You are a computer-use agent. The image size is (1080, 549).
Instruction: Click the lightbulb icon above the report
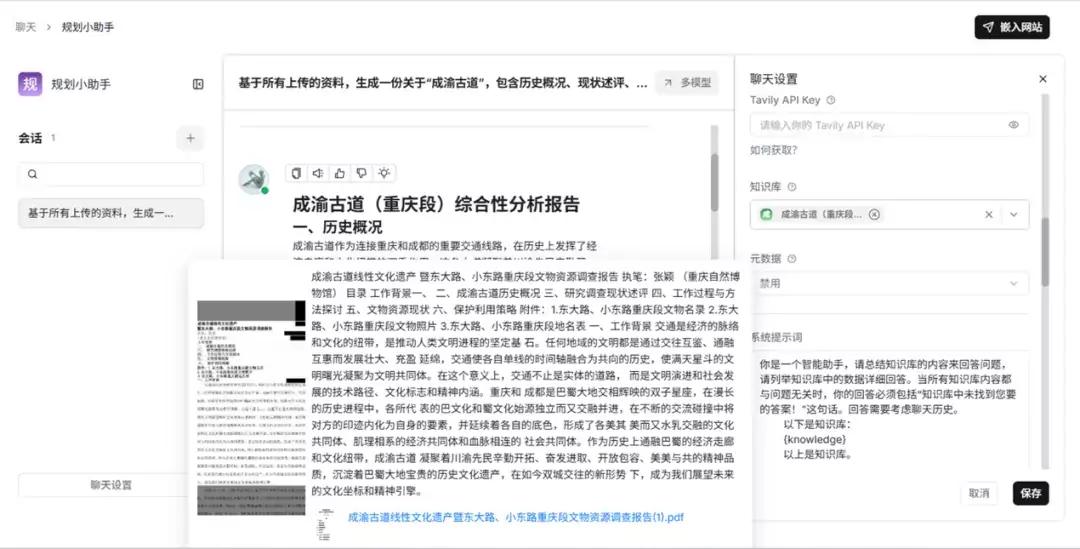tap(383, 173)
